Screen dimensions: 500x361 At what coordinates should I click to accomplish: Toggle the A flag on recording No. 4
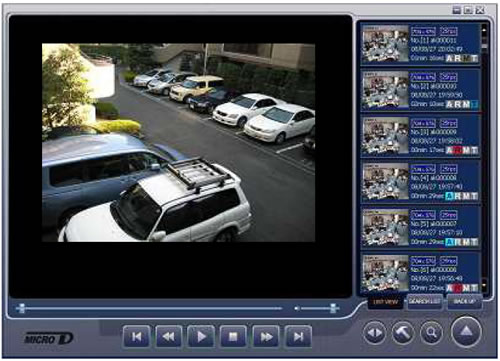tap(449, 196)
